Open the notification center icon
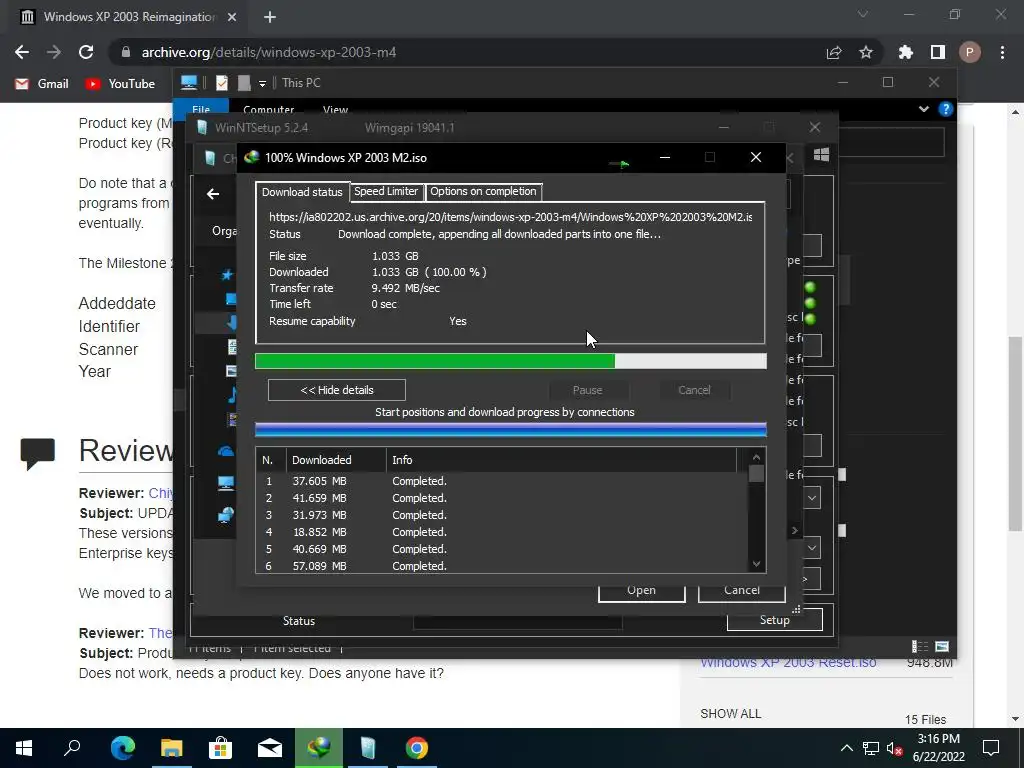Viewport: 1024px width, 768px height. click(991, 748)
